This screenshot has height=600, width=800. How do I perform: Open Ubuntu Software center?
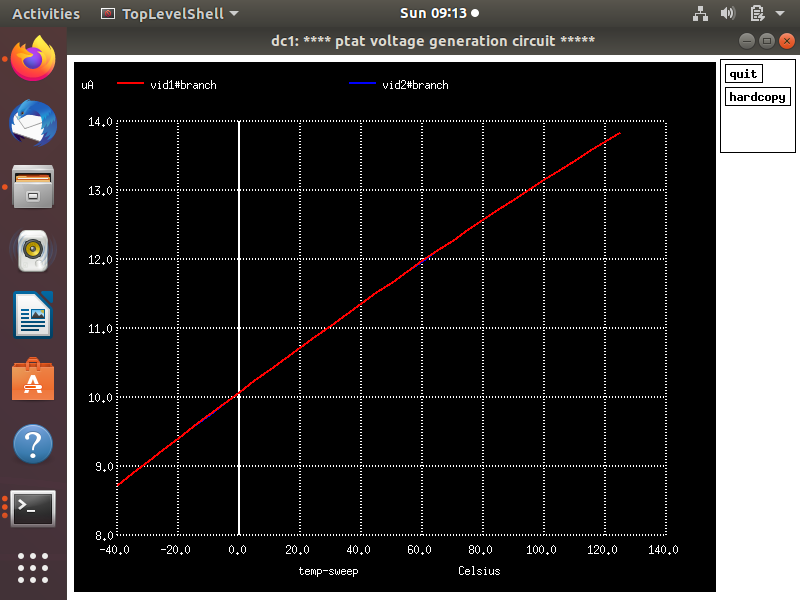click(x=33, y=379)
